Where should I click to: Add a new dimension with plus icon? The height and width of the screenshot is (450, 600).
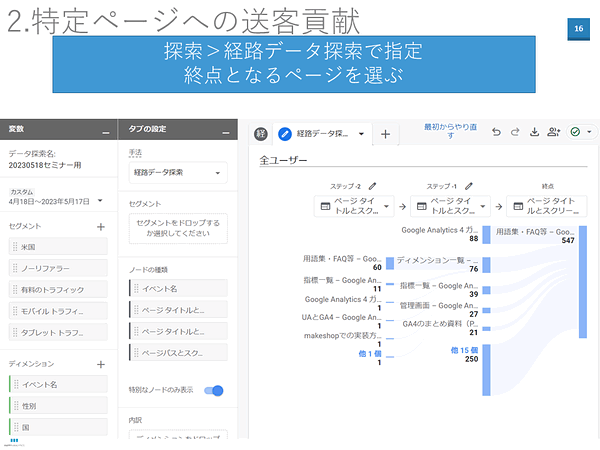(x=101, y=364)
